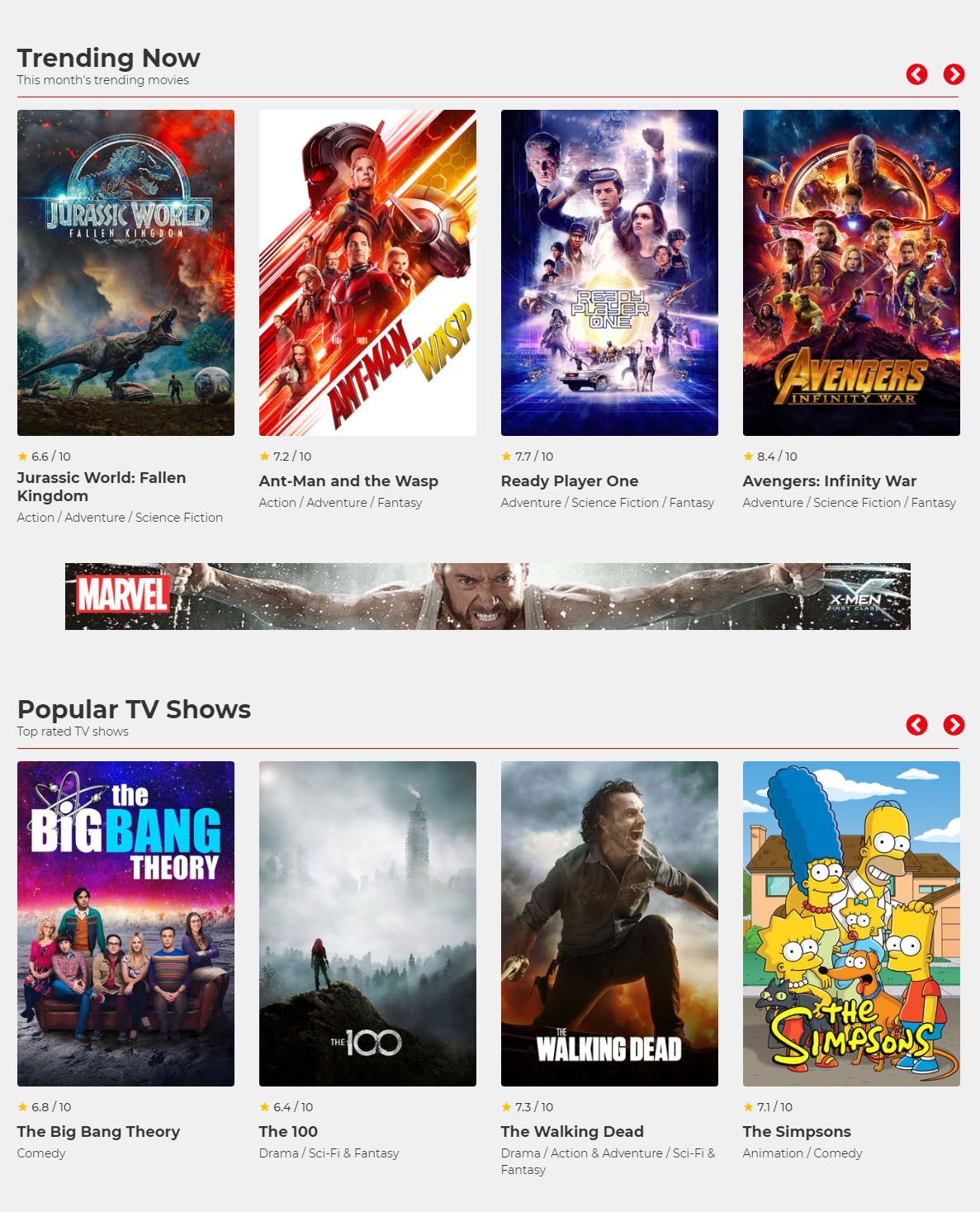
Task: Show next Trending Now movies
Action: (x=954, y=74)
